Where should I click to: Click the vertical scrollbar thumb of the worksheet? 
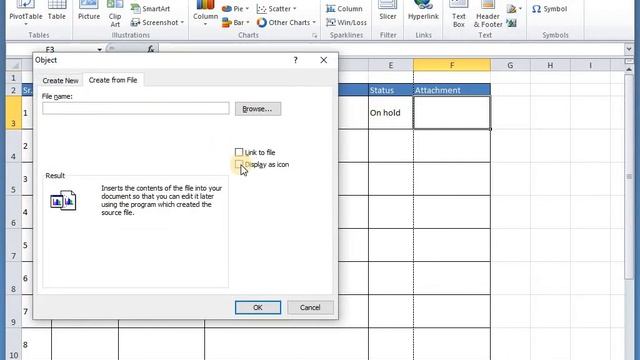629,176
